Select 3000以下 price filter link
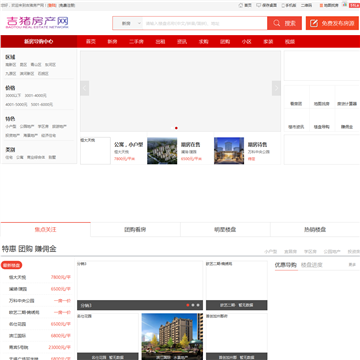360x360 pixels. pyautogui.click(x=13, y=96)
